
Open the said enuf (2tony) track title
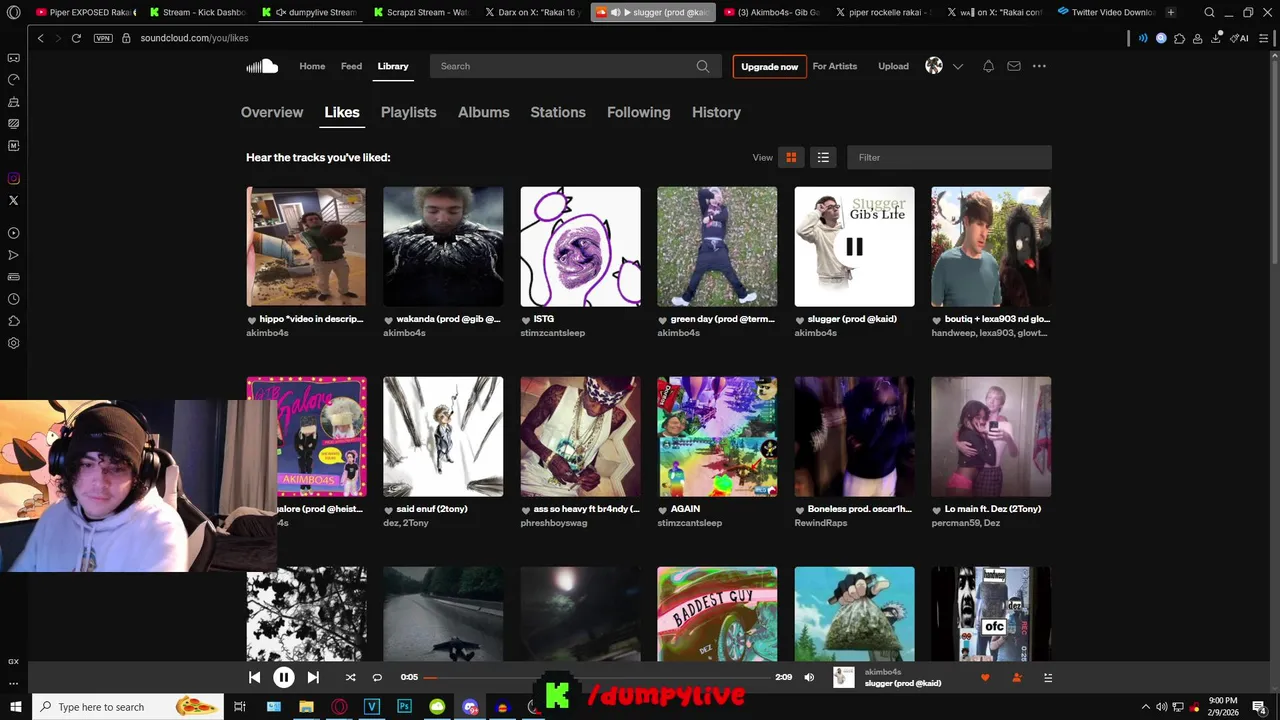pyautogui.click(x=432, y=509)
